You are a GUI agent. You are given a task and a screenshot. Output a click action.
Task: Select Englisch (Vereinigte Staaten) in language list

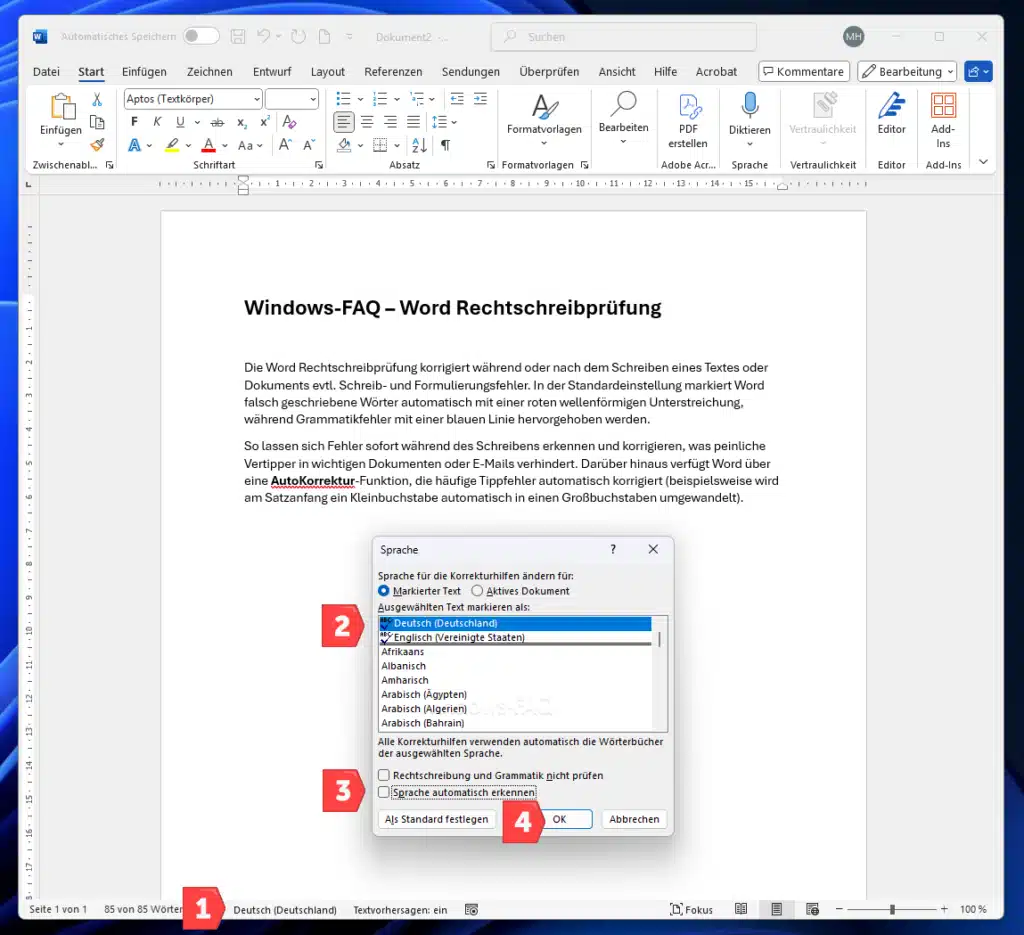(x=515, y=637)
